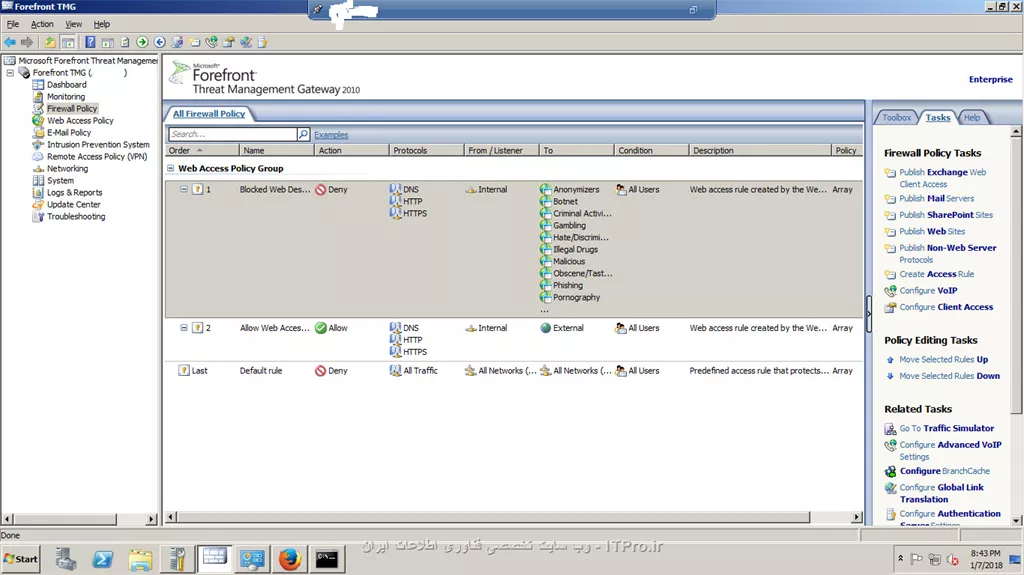The height and width of the screenshot is (575, 1024).
Task: Click the blue left-arrow circle toolbar icon
Action: [x=160, y=42]
